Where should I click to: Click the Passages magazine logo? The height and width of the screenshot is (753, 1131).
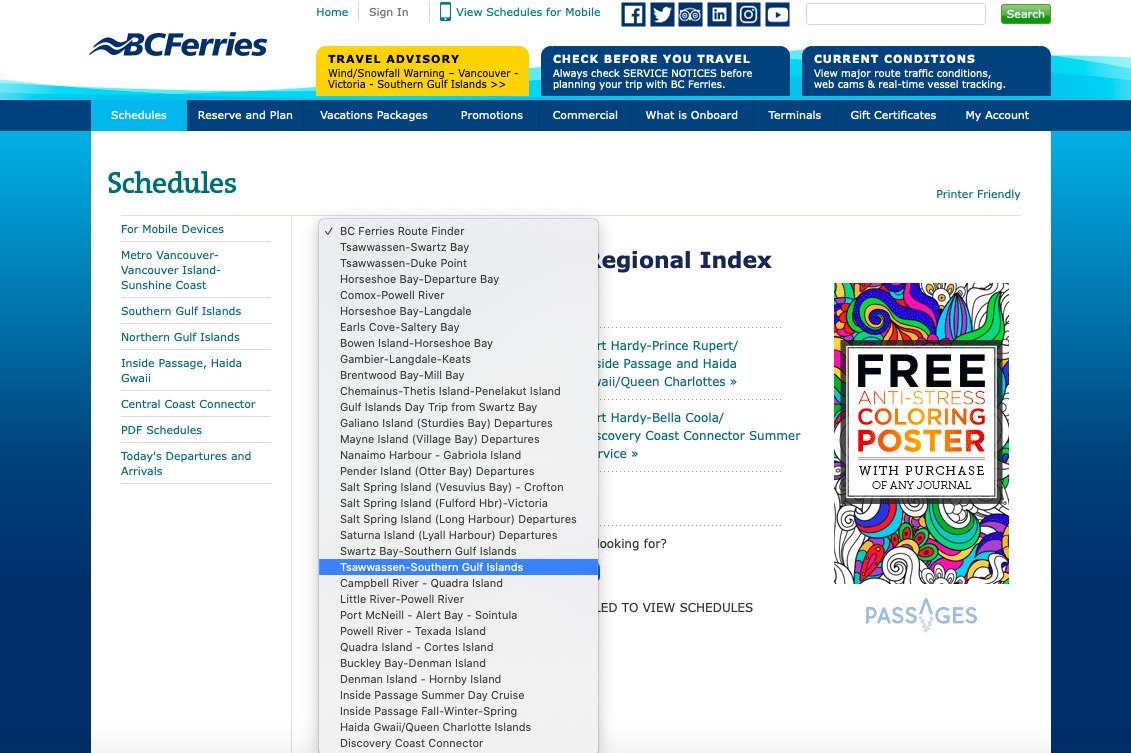point(921,615)
